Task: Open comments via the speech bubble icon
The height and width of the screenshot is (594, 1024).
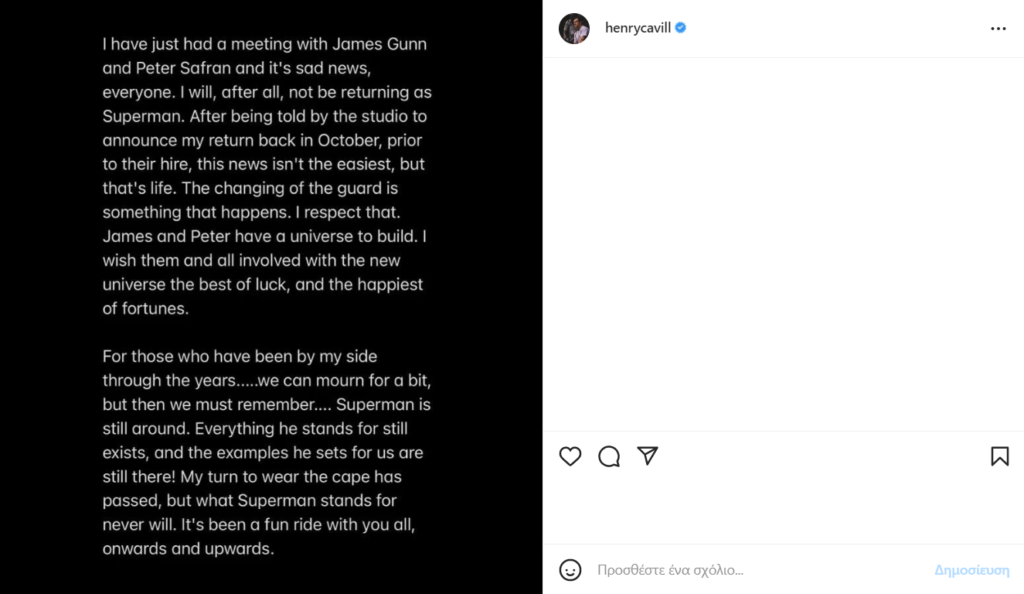Action: [x=609, y=456]
